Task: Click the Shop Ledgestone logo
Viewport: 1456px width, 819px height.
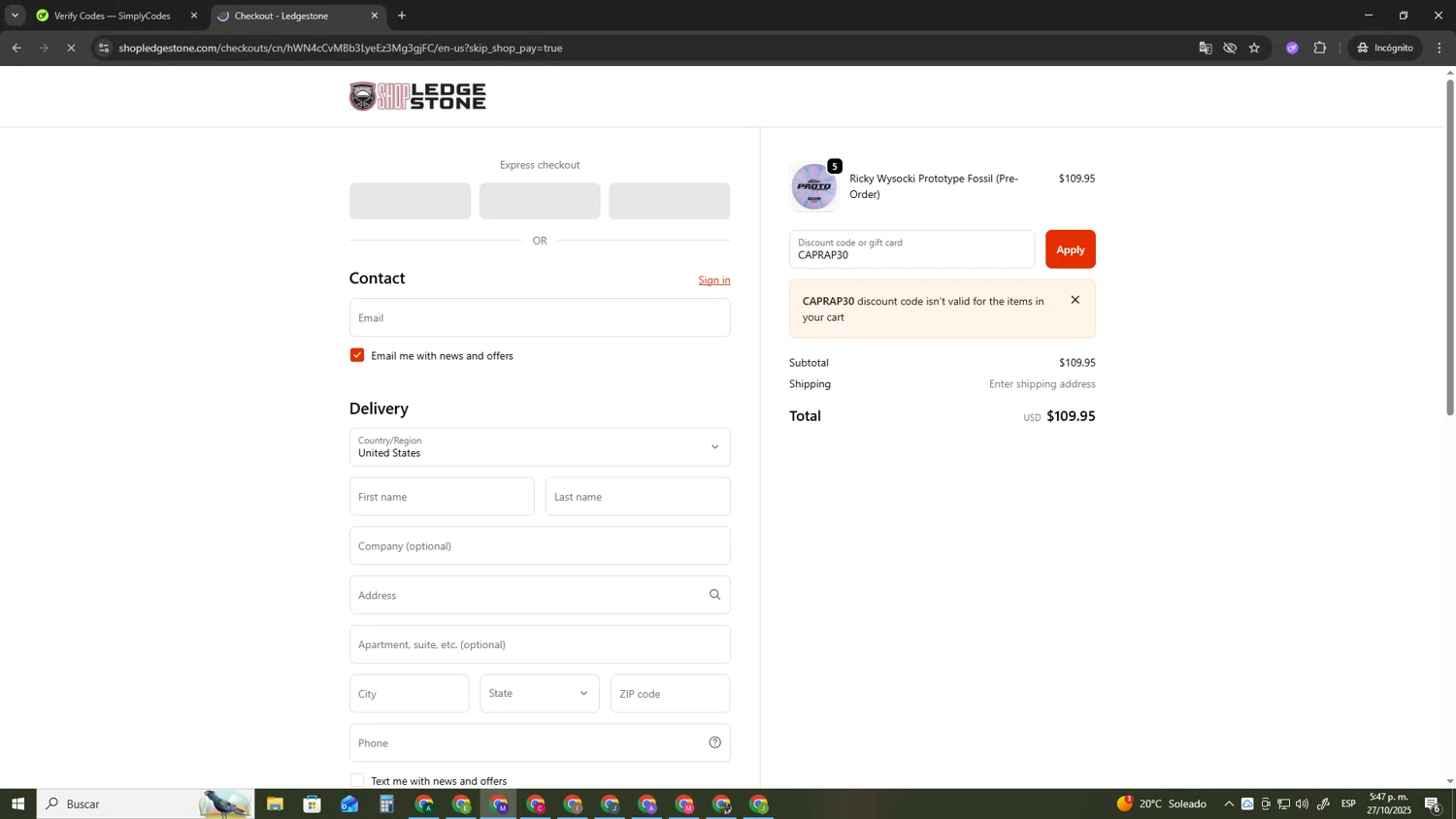Action: point(417,96)
